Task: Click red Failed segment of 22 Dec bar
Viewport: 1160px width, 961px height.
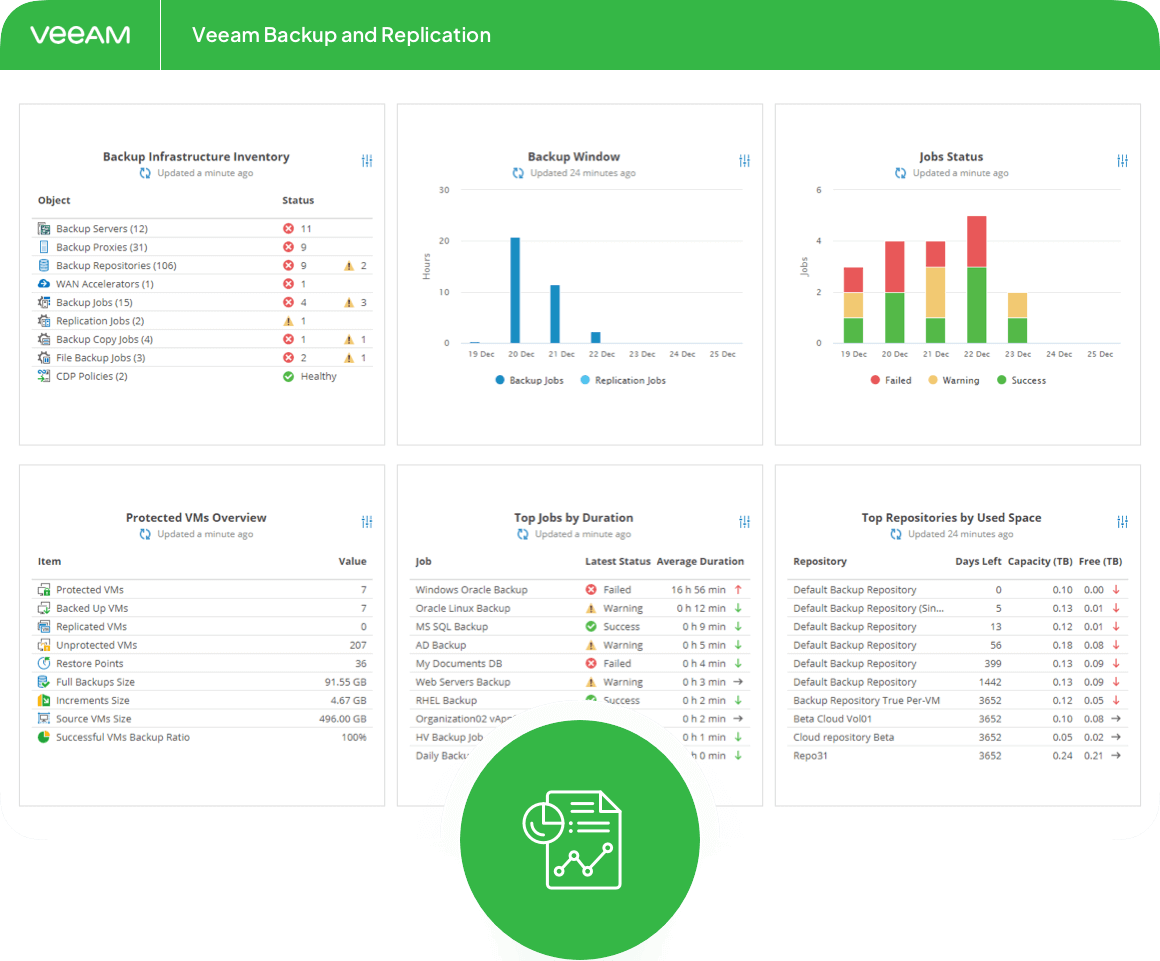Action: (977, 241)
